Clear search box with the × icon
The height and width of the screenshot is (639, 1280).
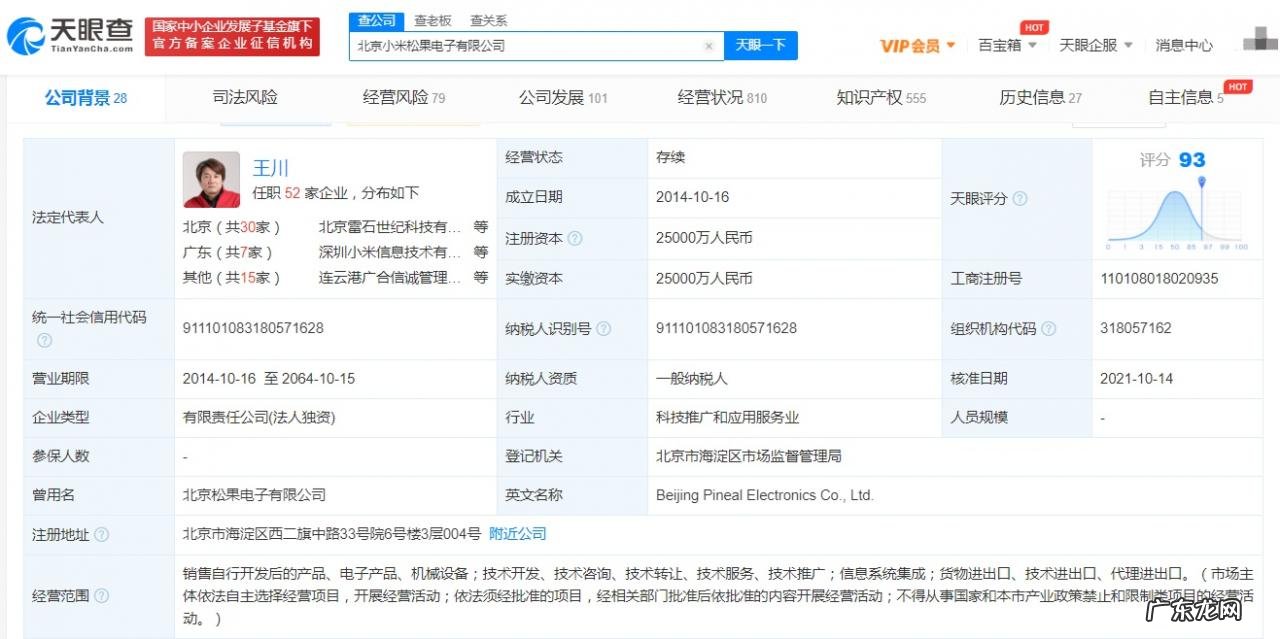pos(709,45)
